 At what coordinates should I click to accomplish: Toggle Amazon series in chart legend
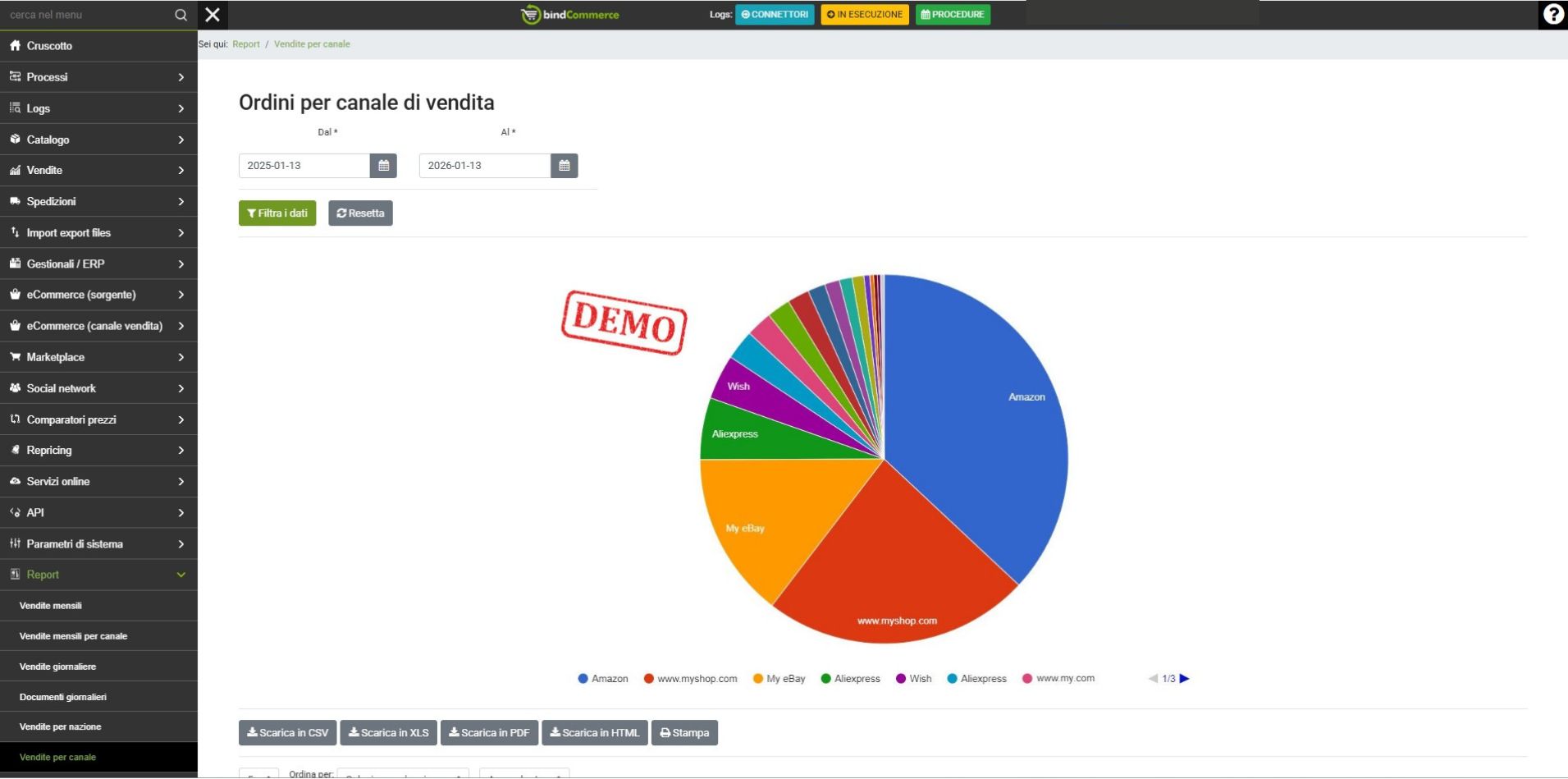coord(603,679)
